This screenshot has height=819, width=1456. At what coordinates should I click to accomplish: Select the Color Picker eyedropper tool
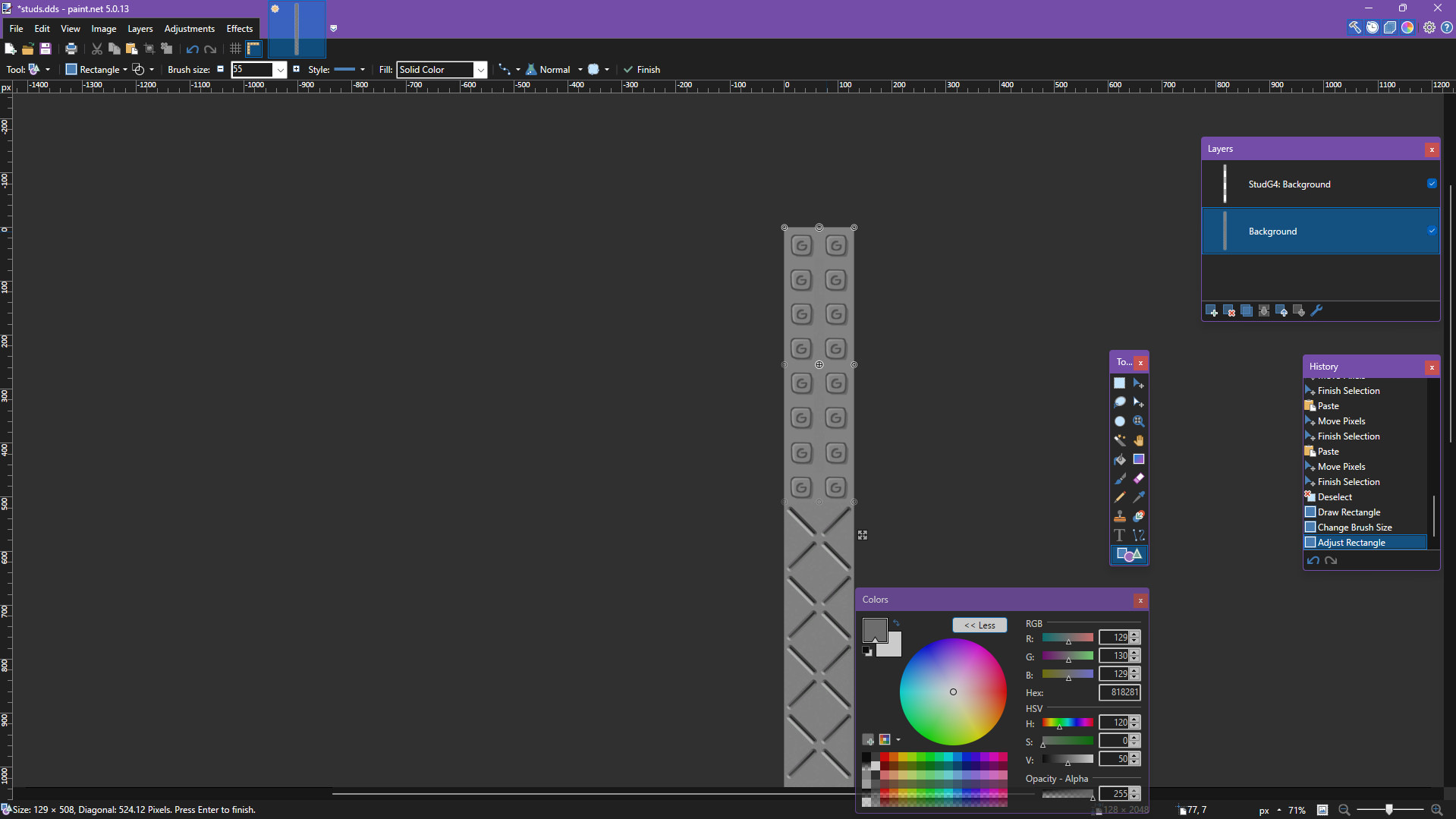pyautogui.click(x=1139, y=497)
